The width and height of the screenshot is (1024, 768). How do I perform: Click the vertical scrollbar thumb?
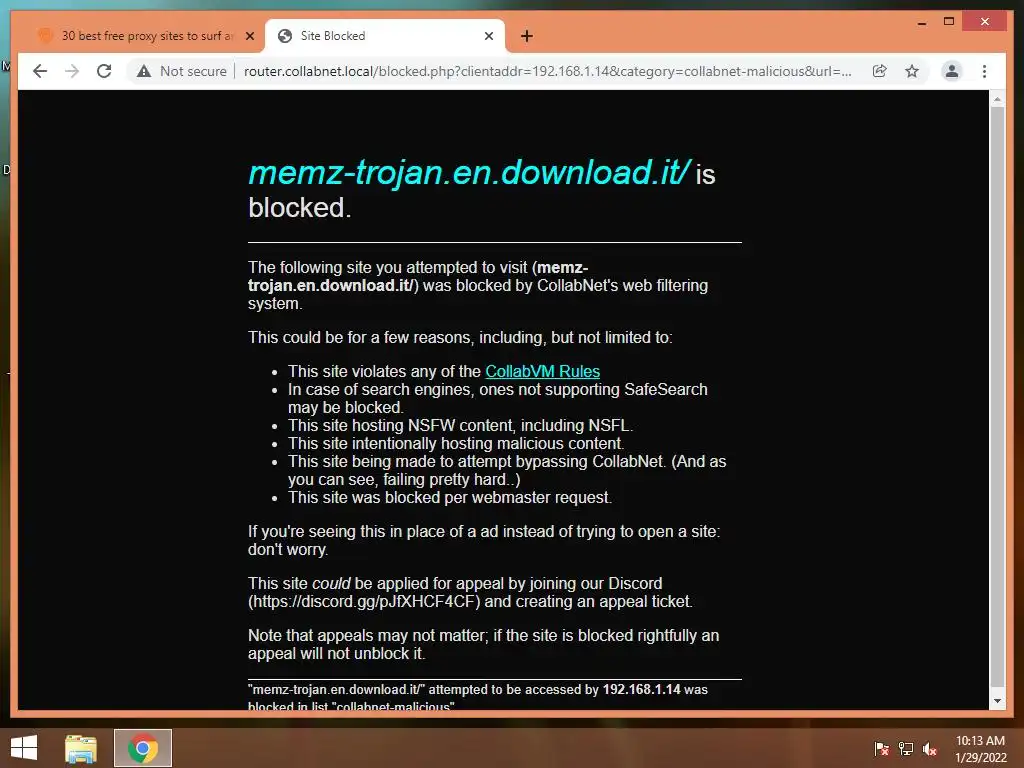point(997,396)
